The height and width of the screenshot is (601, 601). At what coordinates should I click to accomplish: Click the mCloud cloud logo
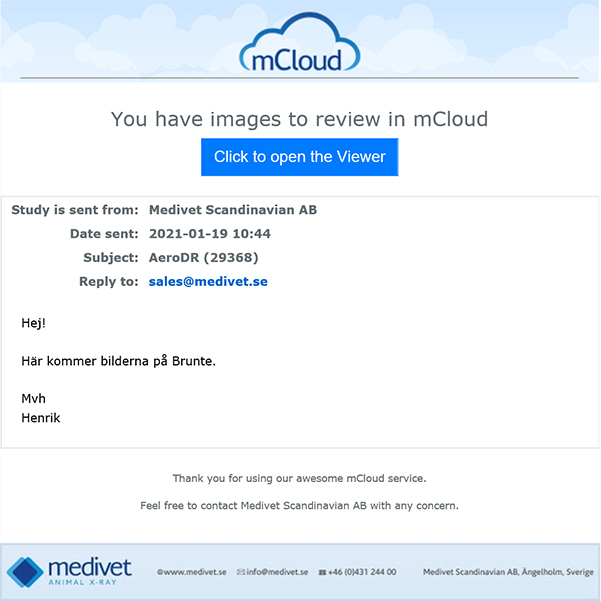pos(299,44)
